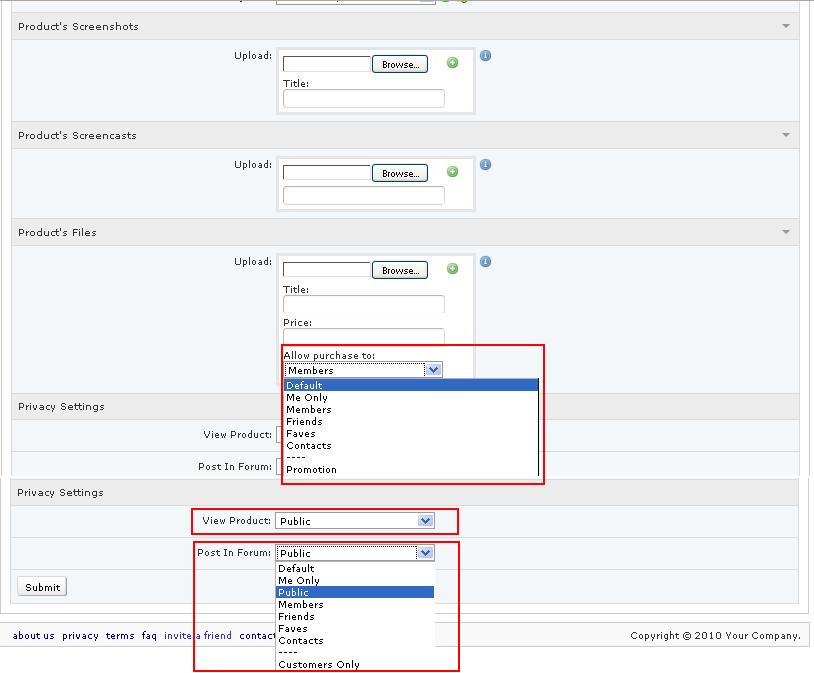814x673 pixels.
Task: Select Promotion in purchase dropdown list
Action: (x=311, y=470)
